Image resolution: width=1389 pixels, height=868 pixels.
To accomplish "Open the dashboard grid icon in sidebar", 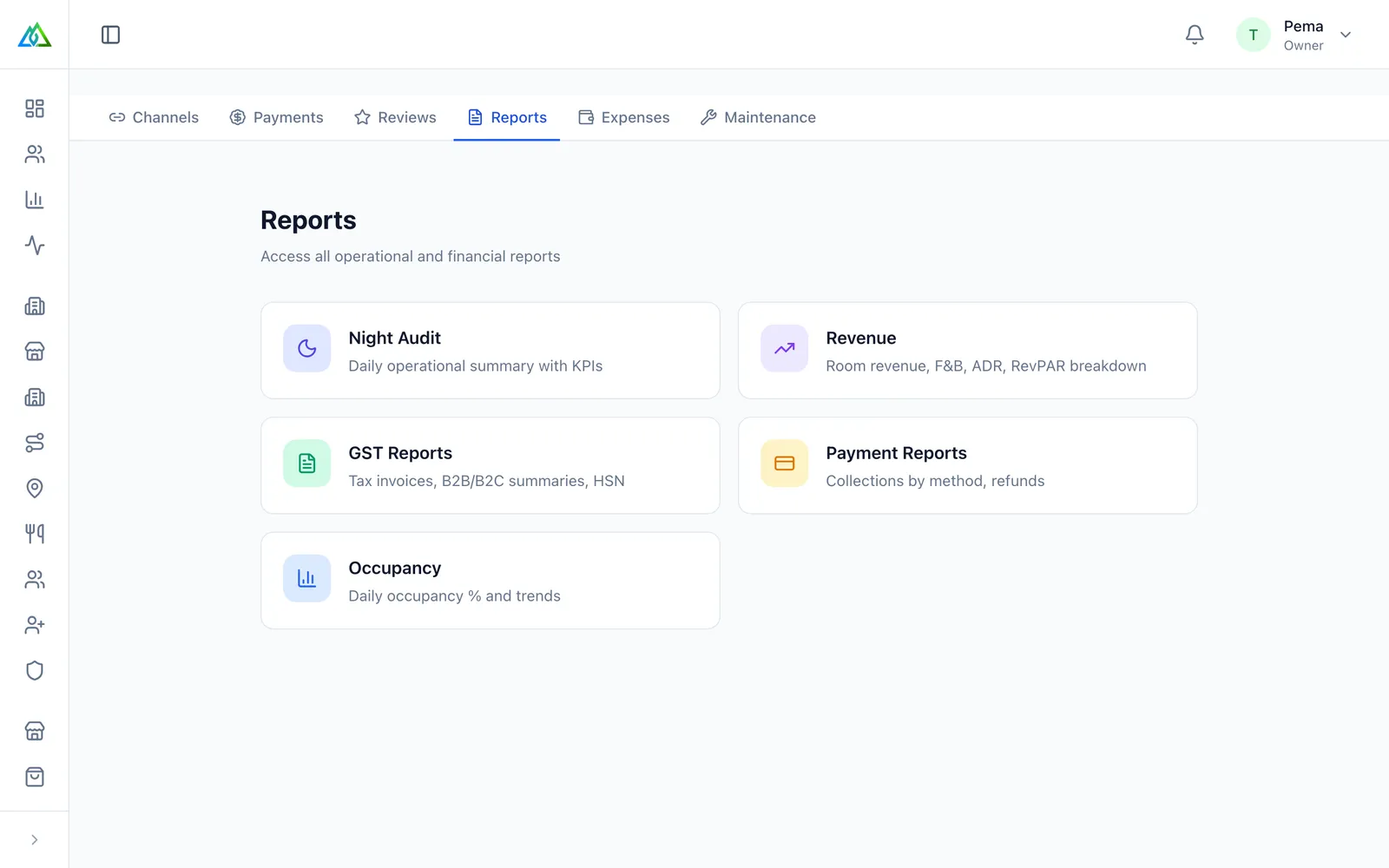I will coord(35,108).
